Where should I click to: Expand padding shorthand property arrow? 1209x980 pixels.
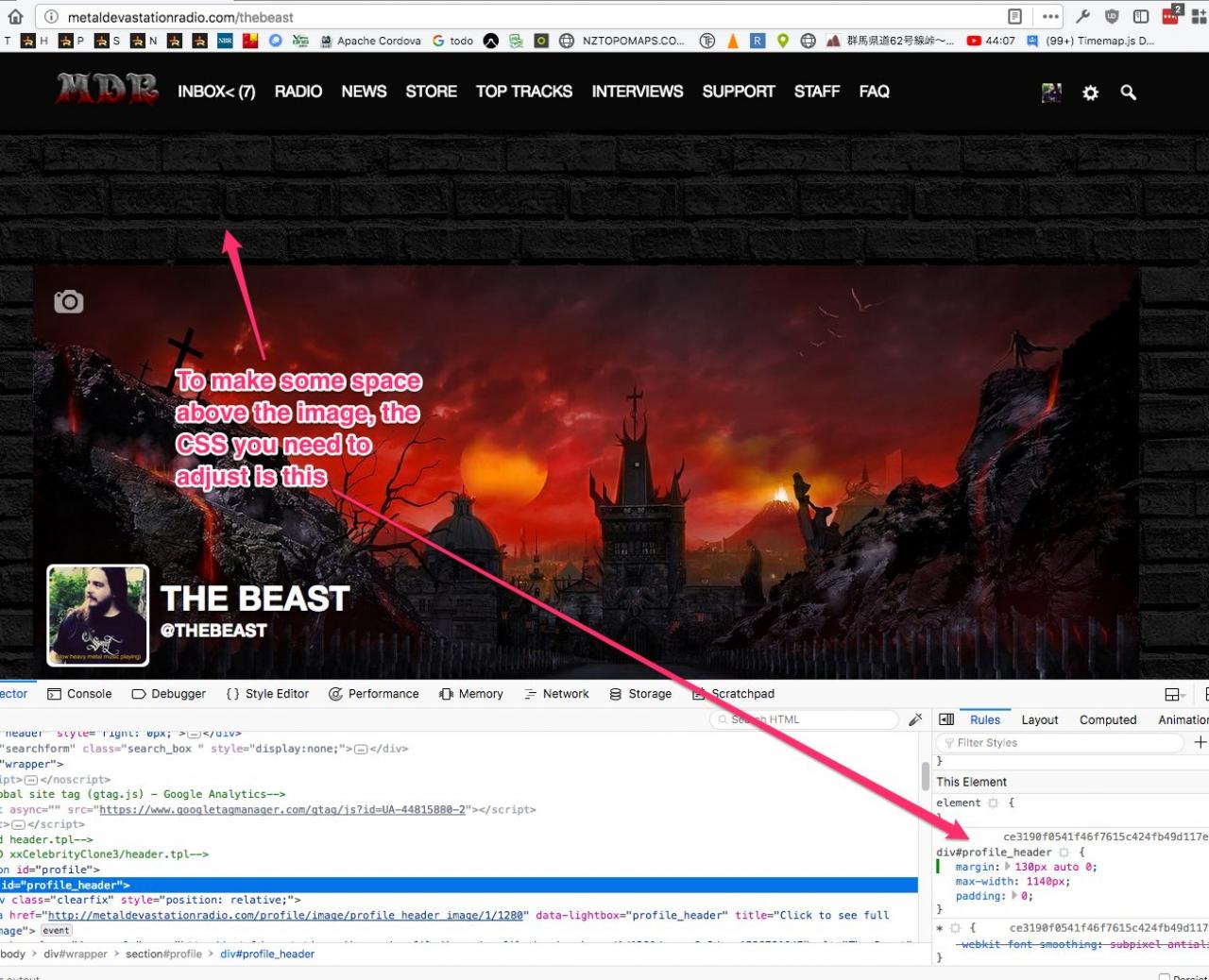(1014, 896)
